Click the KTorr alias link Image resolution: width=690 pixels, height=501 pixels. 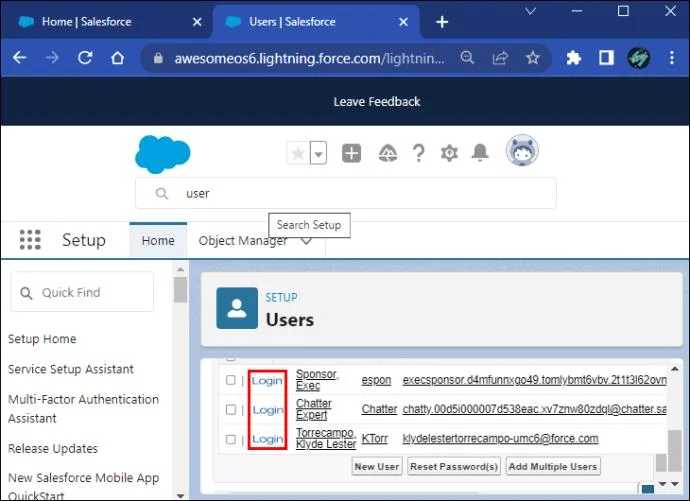coord(374,439)
